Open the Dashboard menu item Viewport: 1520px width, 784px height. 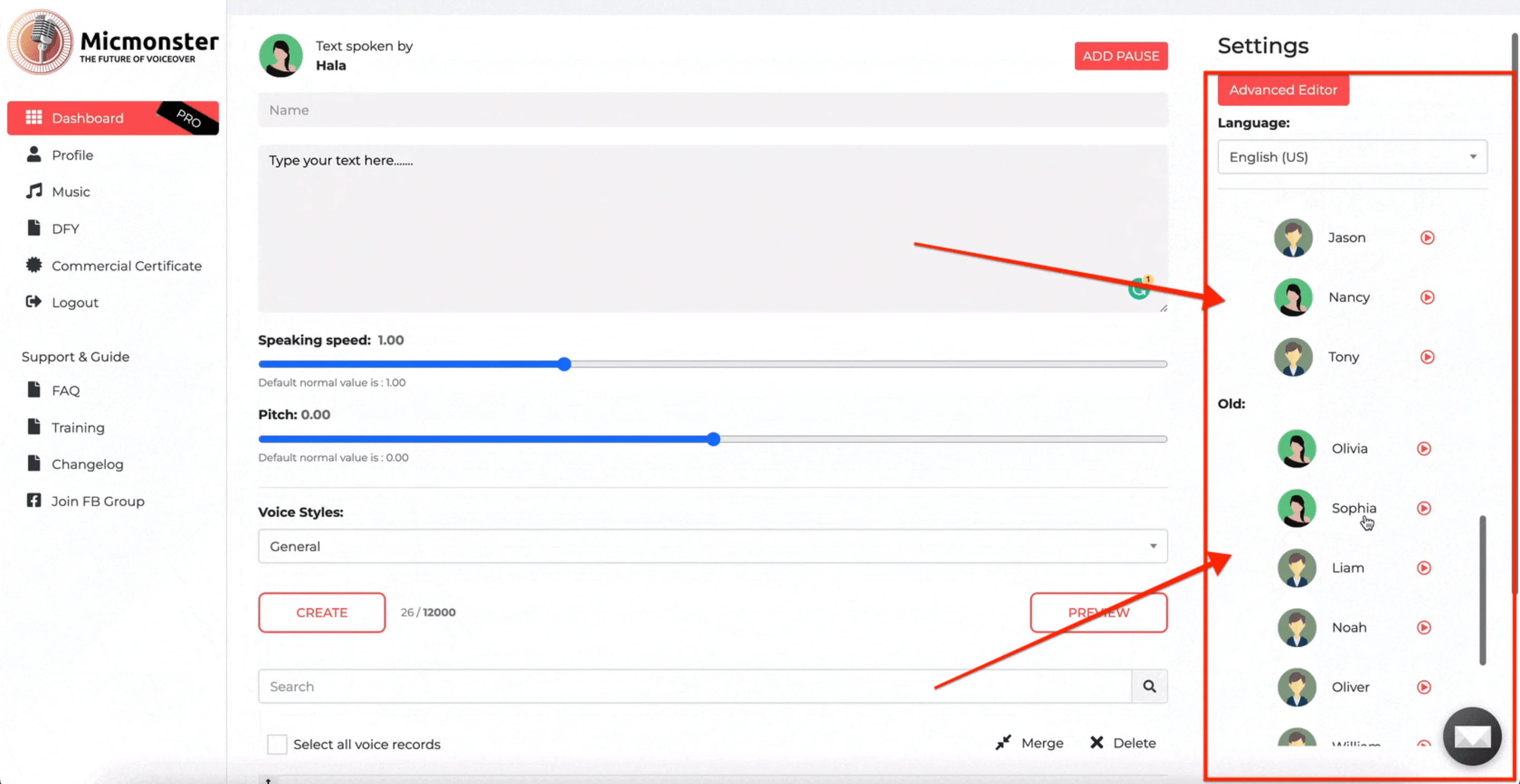(x=113, y=118)
